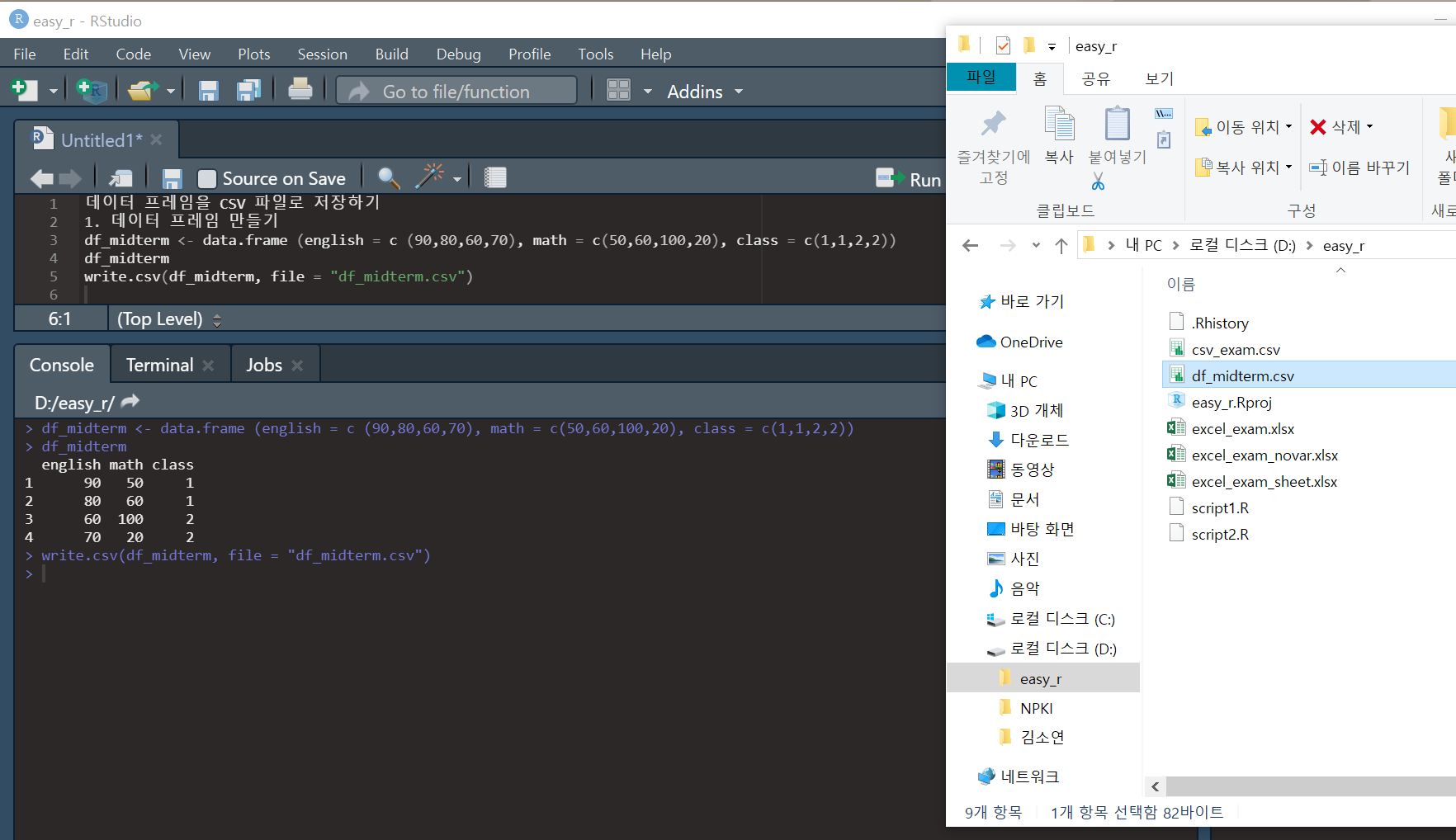Click the New File icon in RStudio toolbar

[25, 90]
